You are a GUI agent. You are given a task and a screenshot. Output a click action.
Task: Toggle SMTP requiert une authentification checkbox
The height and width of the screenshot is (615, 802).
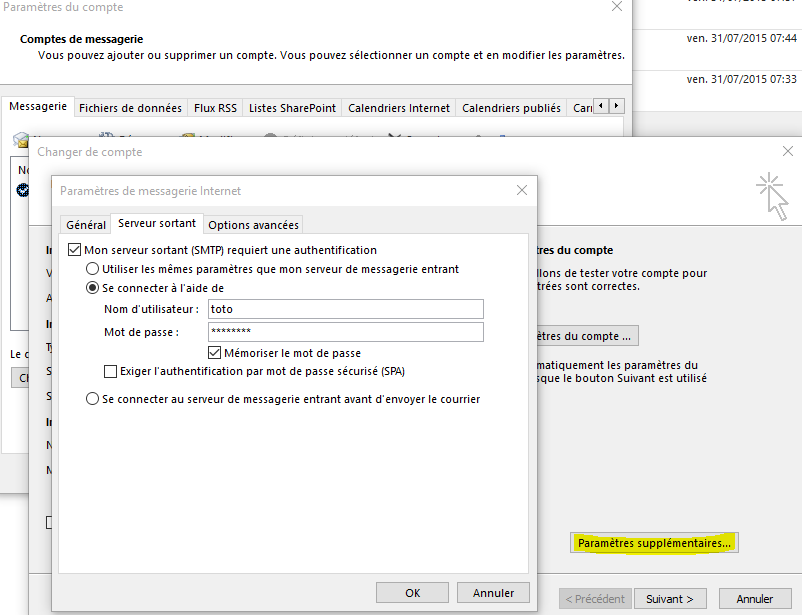74,250
